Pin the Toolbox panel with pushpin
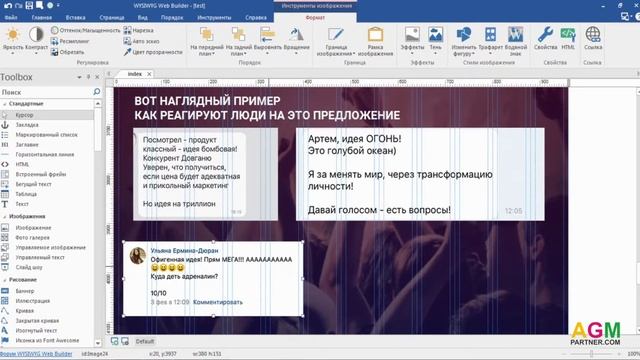The height and width of the screenshot is (360, 640). 88,77
